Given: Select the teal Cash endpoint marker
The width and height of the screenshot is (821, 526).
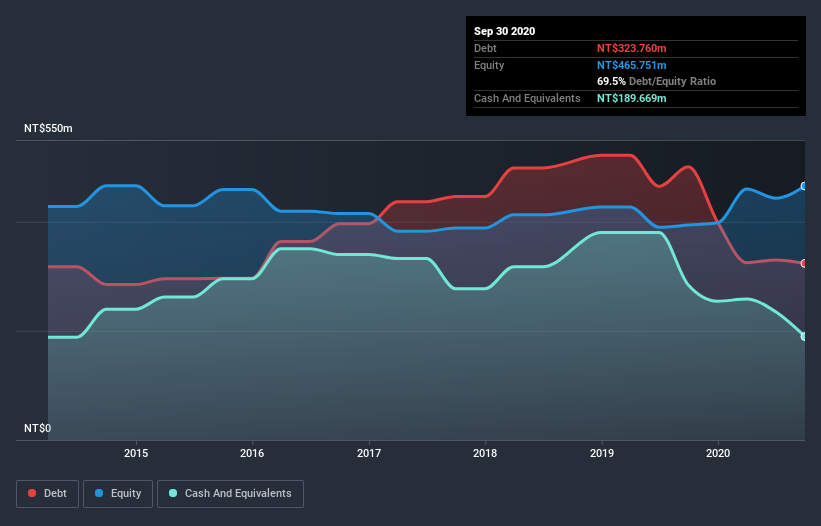Looking at the screenshot, I should point(804,337).
